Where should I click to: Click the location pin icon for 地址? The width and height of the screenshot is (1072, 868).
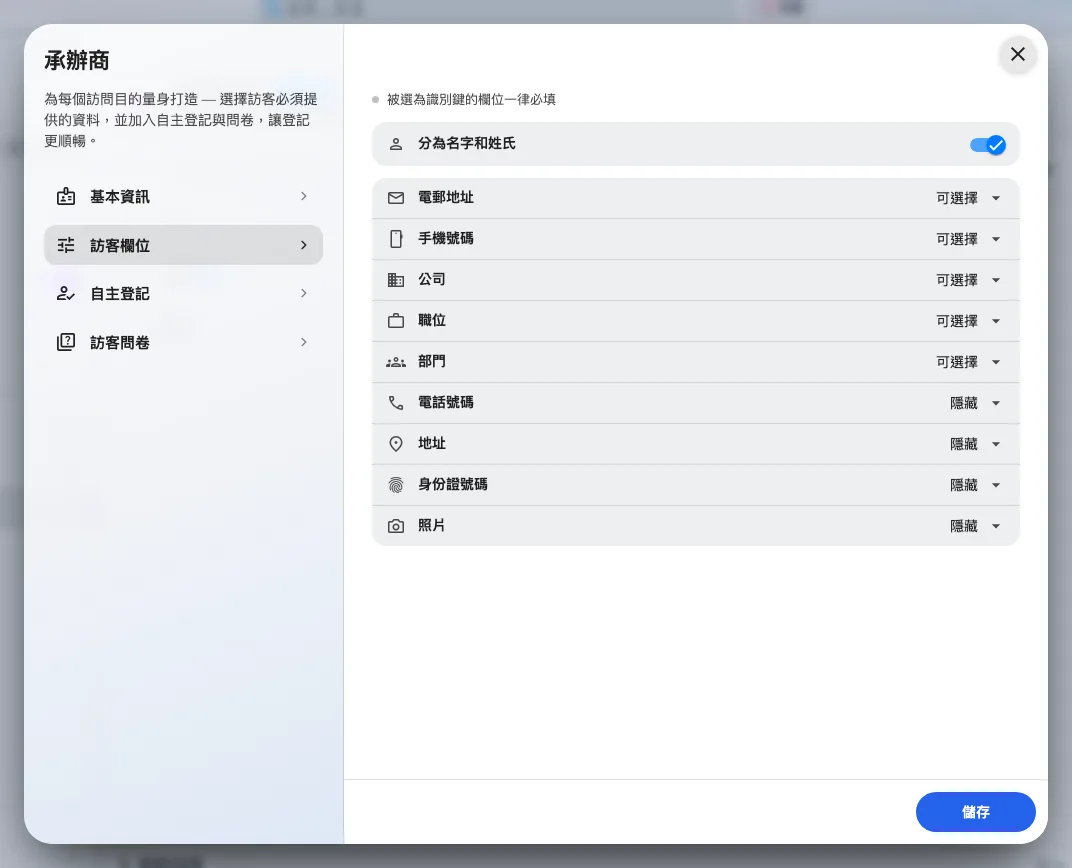tap(396, 444)
